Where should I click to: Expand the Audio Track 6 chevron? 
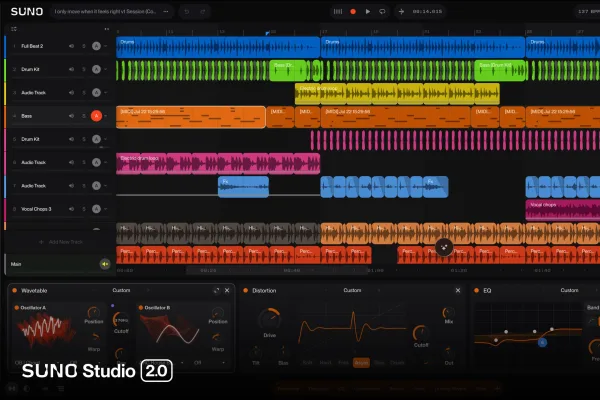[x=106, y=162]
